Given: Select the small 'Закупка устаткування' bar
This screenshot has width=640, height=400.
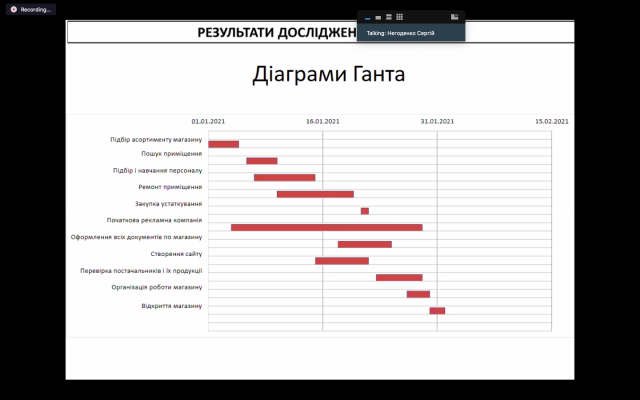Looking at the screenshot, I should point(365,211).
